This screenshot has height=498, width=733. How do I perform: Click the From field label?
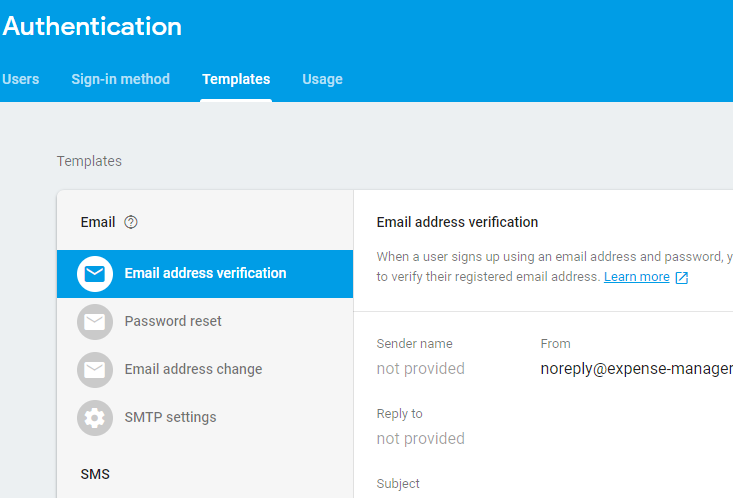555,344
